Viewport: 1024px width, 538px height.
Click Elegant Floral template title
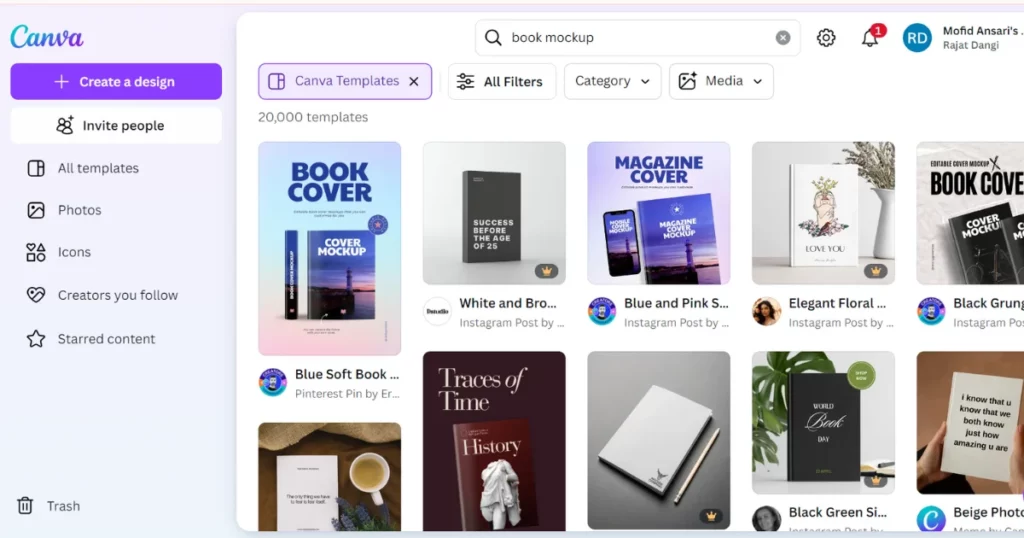point(837,304)
